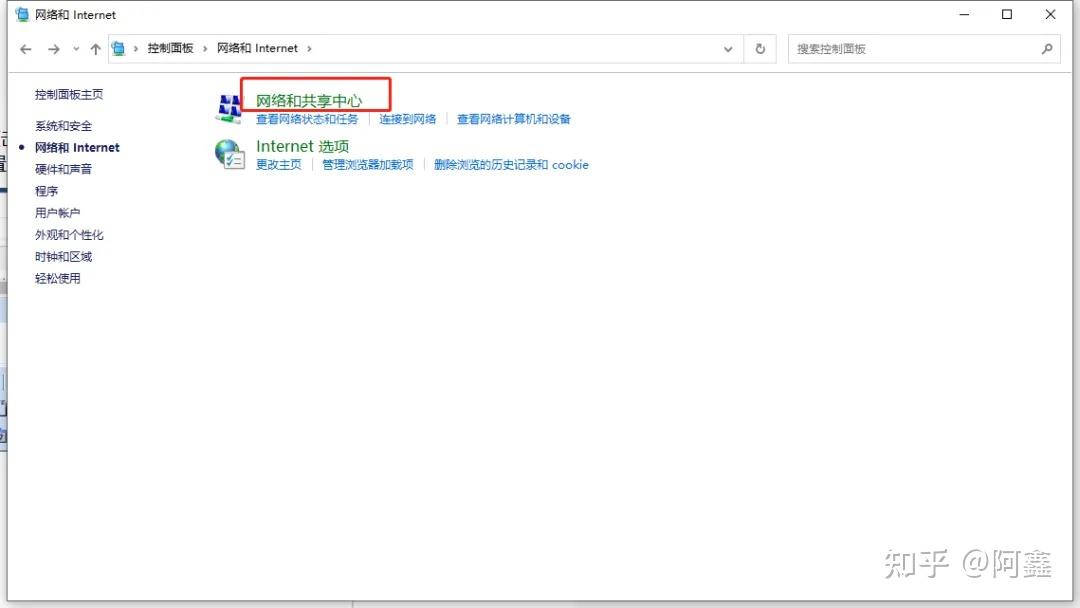Select 程序 in sidebar
The height and width of the screenshot is (608, 1080).
coord(46,191)
